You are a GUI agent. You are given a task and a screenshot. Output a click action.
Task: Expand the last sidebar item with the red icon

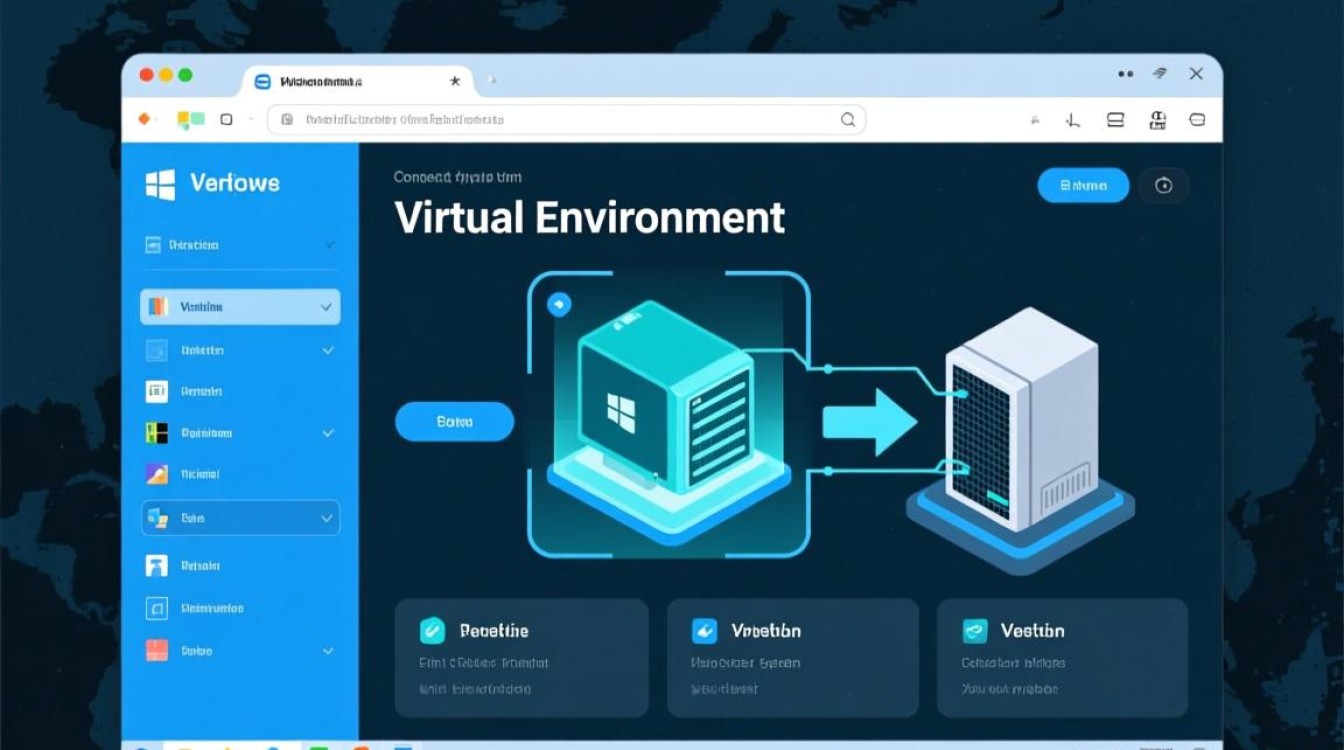click(x=327, y=651)
